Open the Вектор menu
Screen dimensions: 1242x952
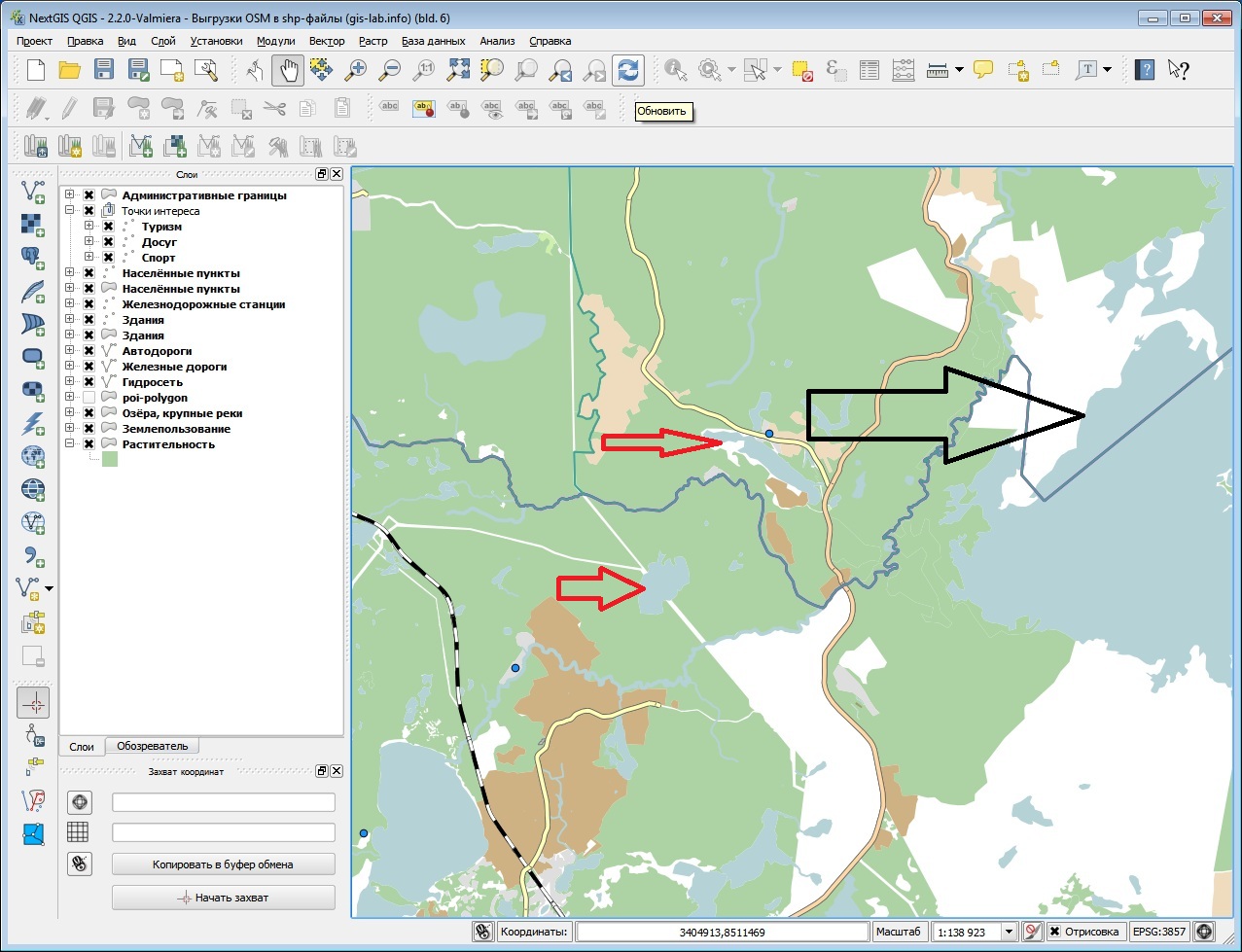point(327,41)
